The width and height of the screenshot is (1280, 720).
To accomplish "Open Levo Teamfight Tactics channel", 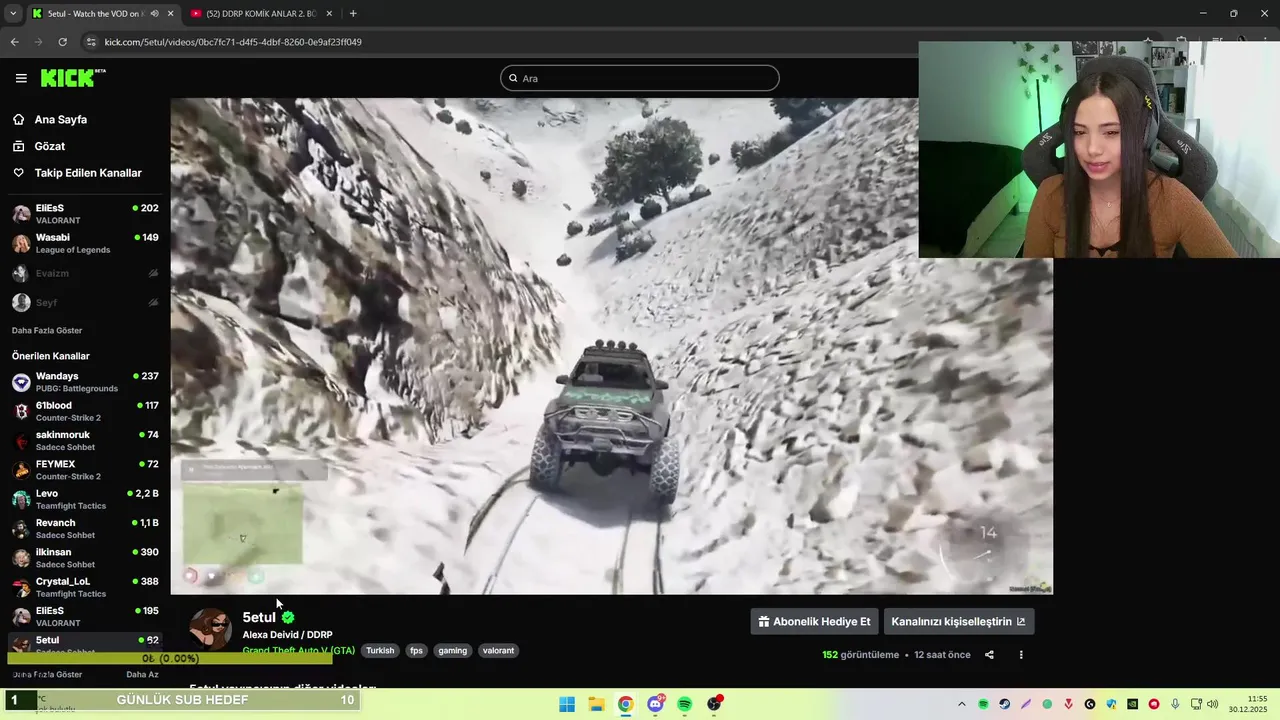I will click(85, 499).
